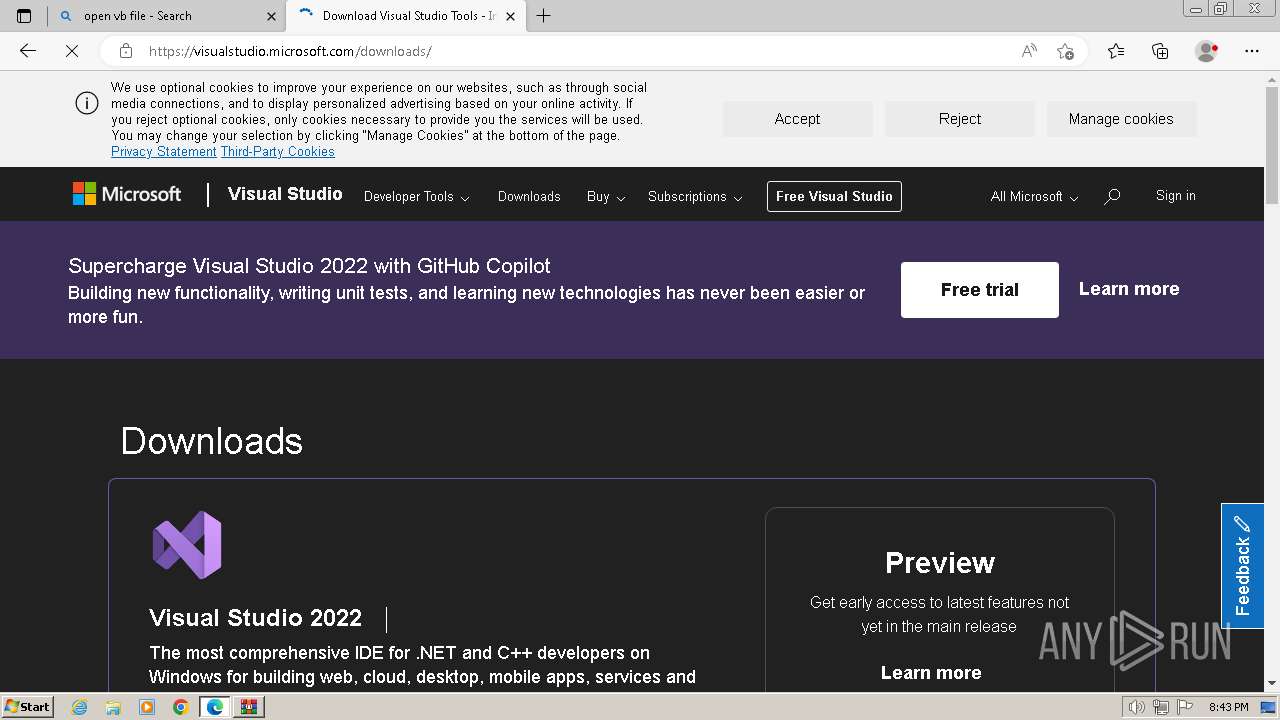Click the address bar URL field
The width and height of the screenshot is (1280, 720).
(x=580, y=51)
